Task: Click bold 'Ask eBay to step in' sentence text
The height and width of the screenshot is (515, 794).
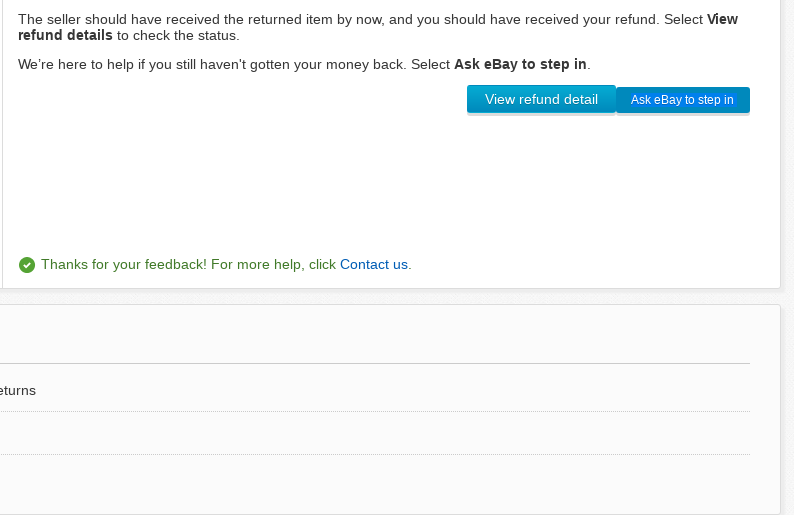Action: [520, 64]
